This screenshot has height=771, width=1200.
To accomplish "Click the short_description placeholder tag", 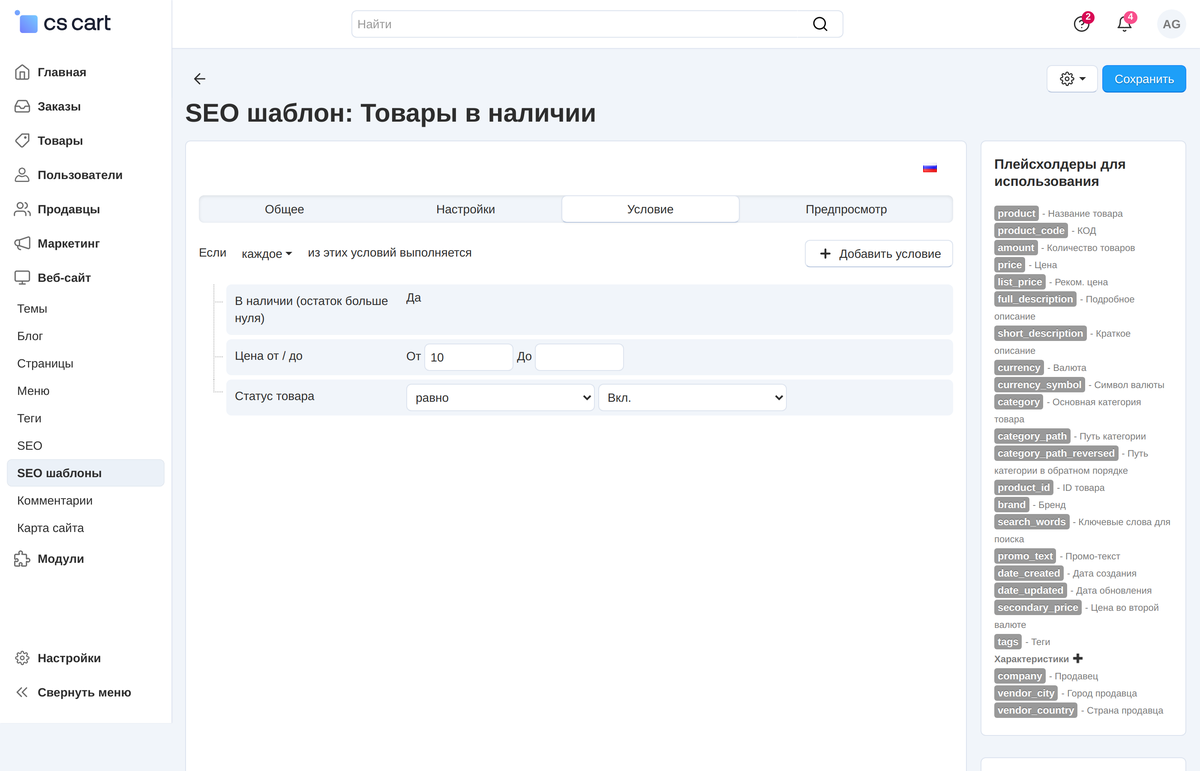I will pyautogui.click(x=1041, y=333).
